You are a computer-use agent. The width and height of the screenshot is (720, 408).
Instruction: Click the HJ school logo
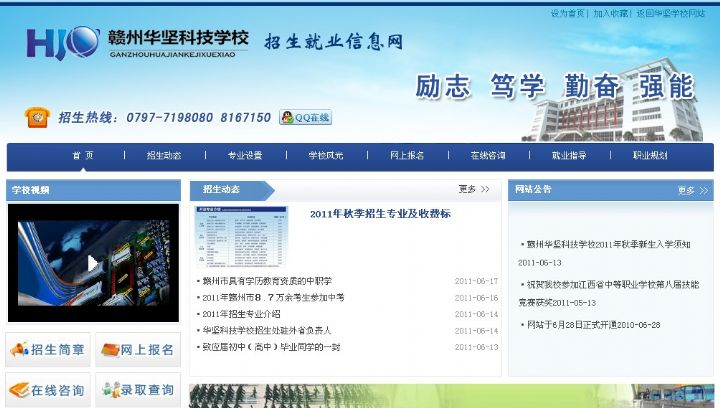(62, 43)
